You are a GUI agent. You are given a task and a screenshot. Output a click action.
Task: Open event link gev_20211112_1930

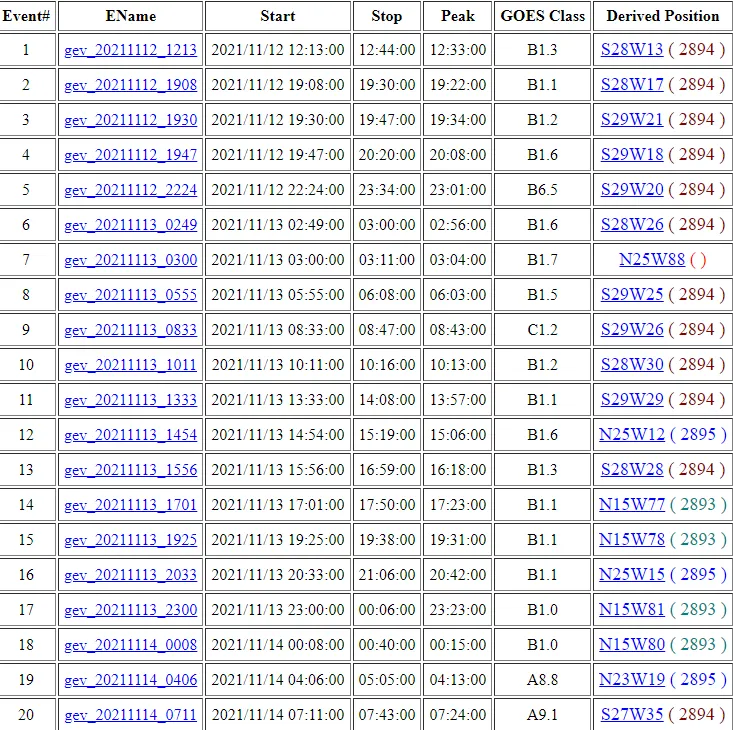pyautogui.click(x=130, y=120)
